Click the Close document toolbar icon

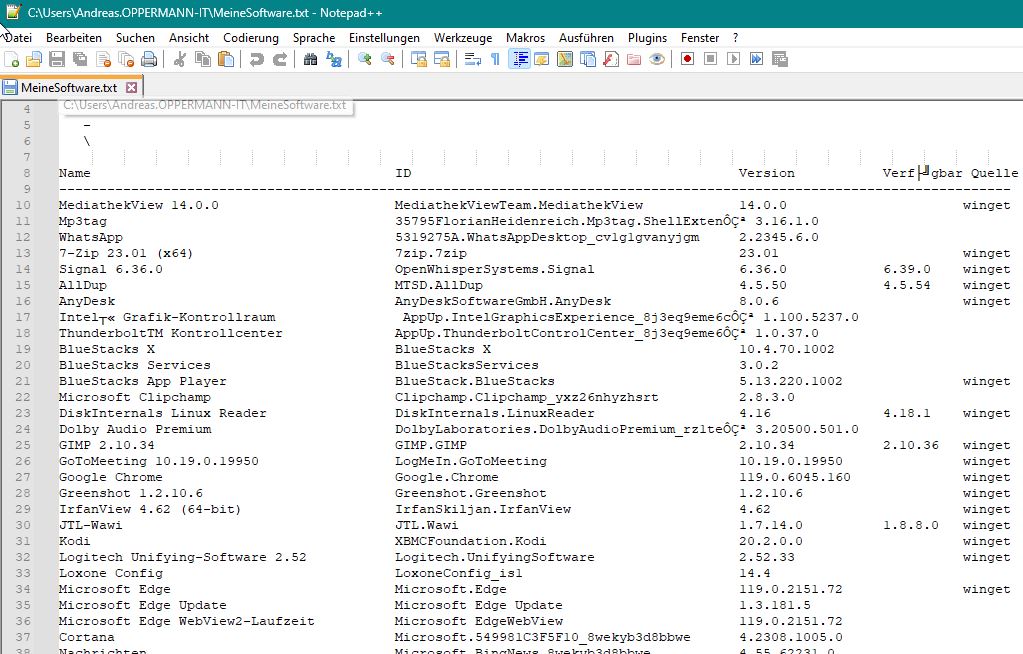pyautogui.click(x=103, y=59)
